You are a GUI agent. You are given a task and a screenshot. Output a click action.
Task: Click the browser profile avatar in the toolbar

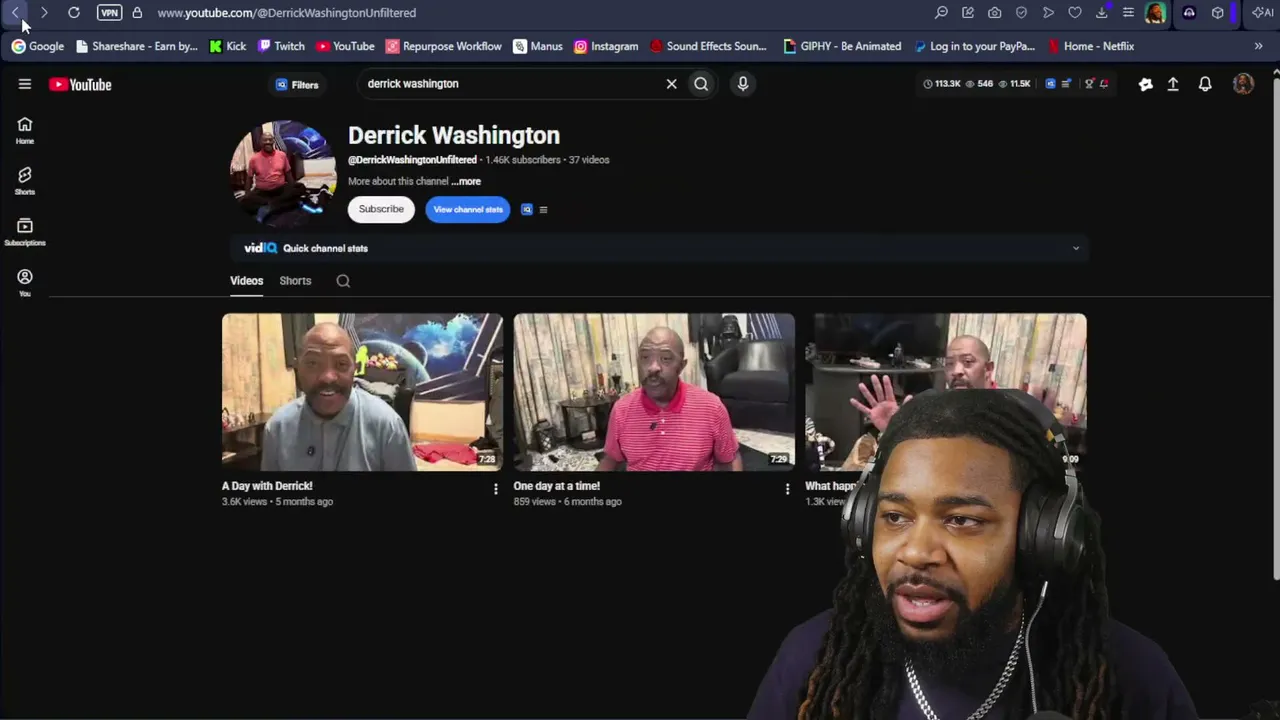pyautogui.click(x=1155, y=13)
